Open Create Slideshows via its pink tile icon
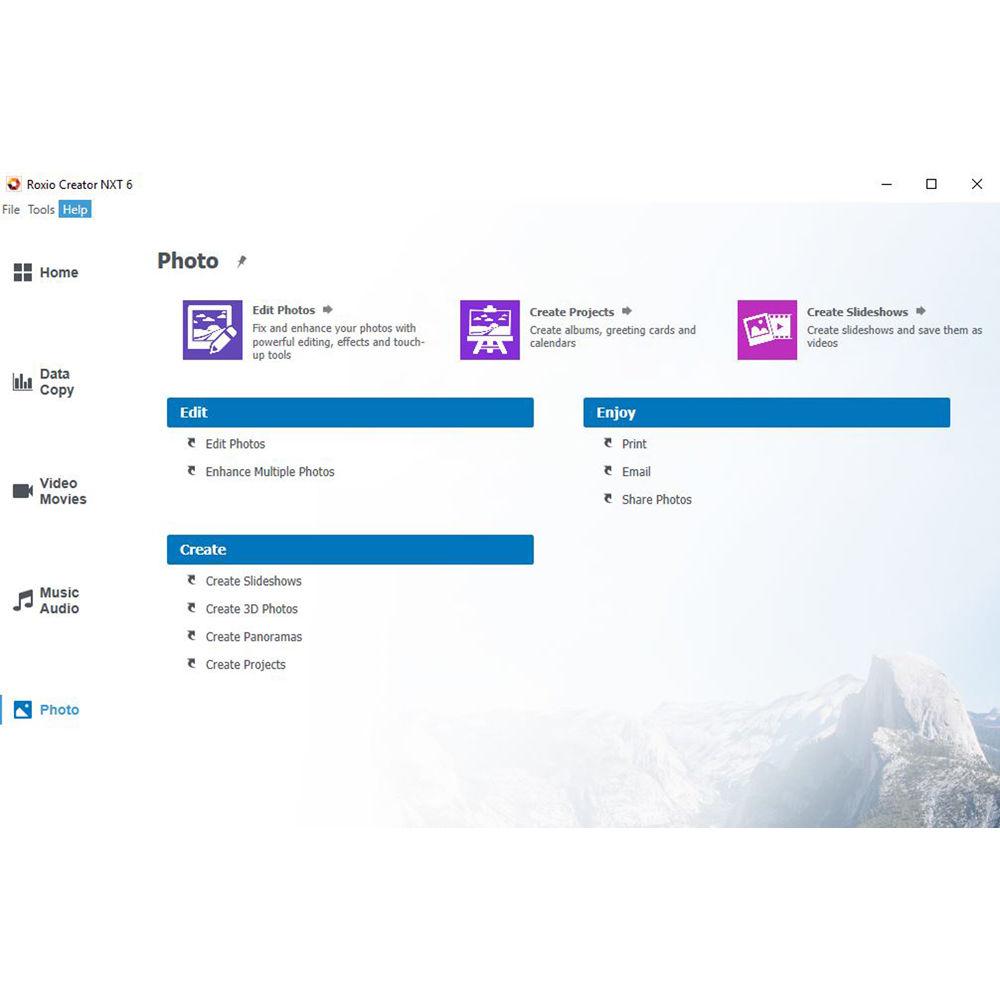 (766, 330)
